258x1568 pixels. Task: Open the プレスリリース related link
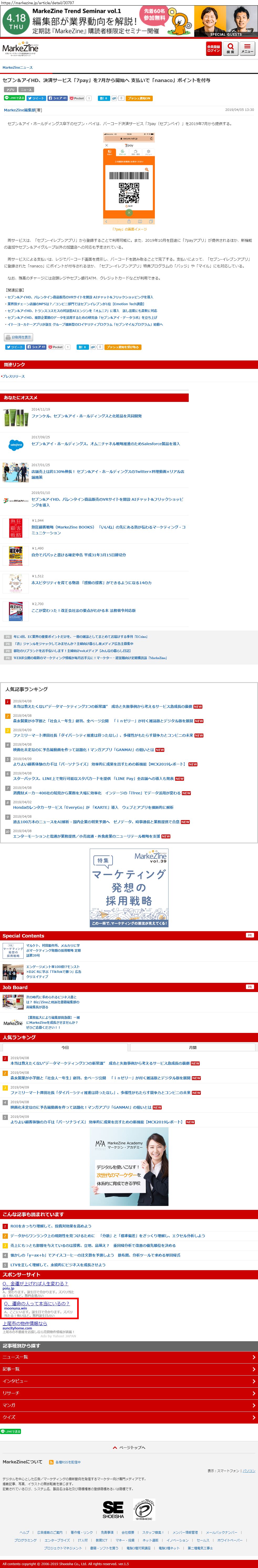pos(13,377)
